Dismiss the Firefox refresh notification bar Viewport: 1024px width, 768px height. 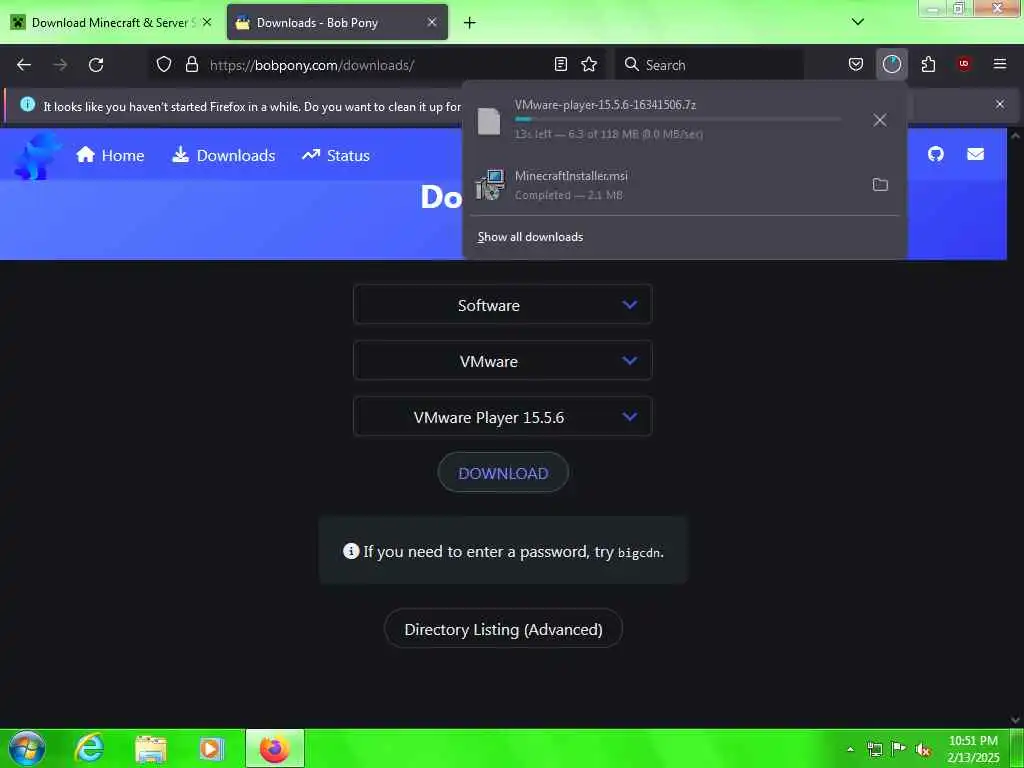coord(999,104)
